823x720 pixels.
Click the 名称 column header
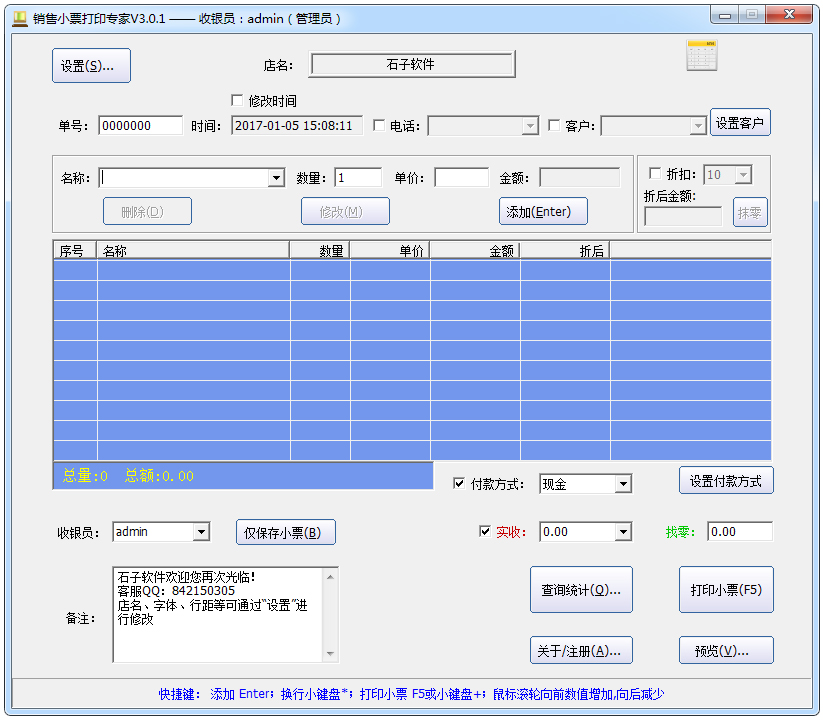(193, 250)
